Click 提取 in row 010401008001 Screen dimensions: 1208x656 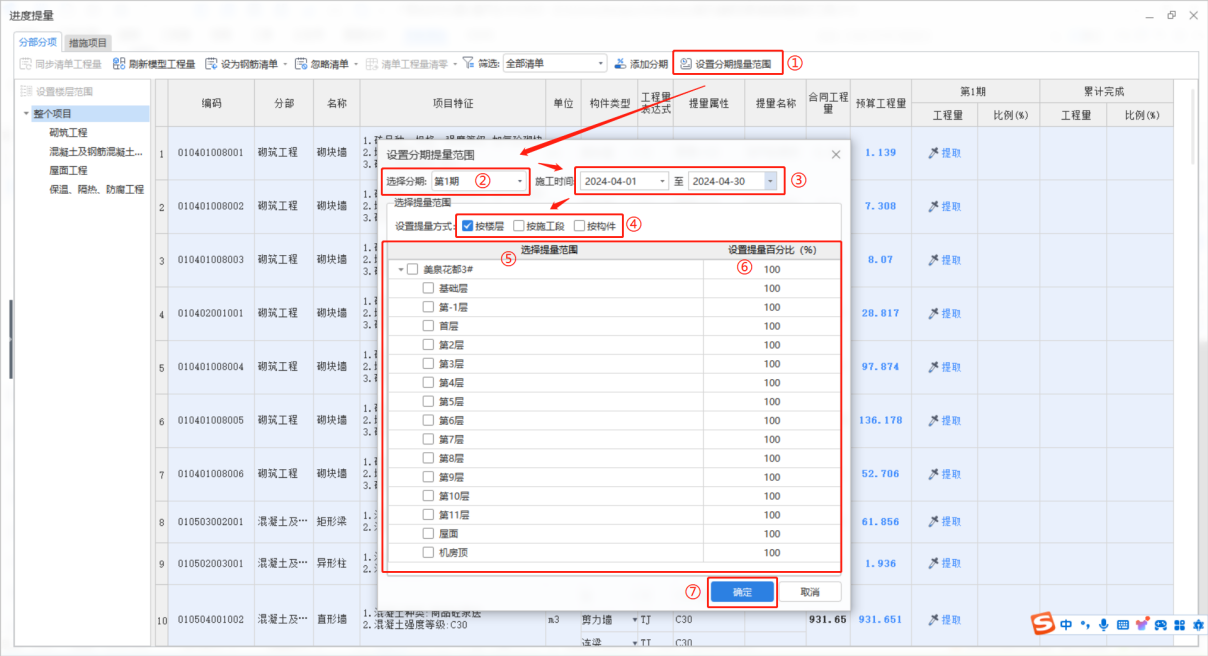tap(944, 153)
